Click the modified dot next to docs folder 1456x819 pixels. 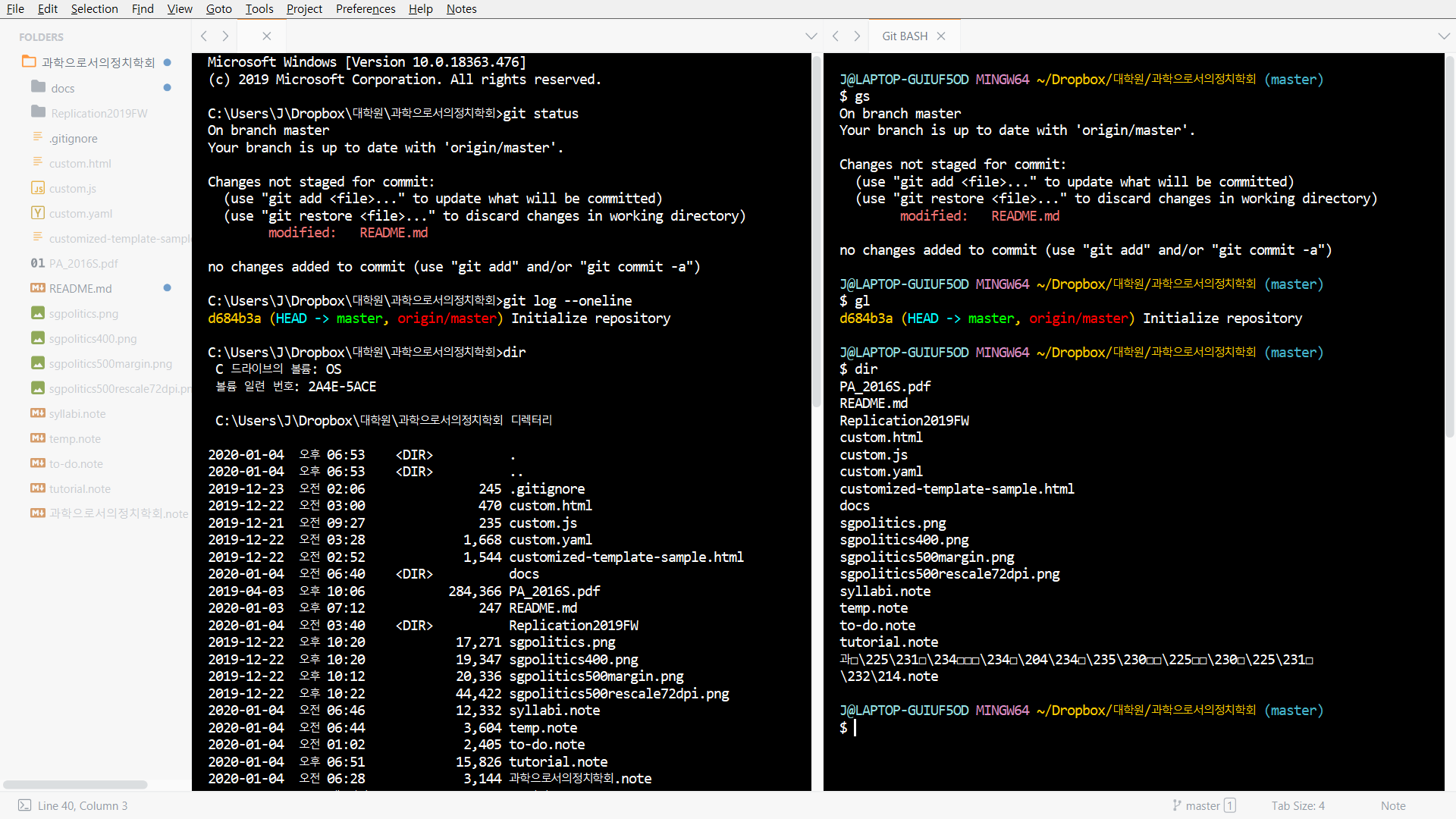tap(167, 88)
